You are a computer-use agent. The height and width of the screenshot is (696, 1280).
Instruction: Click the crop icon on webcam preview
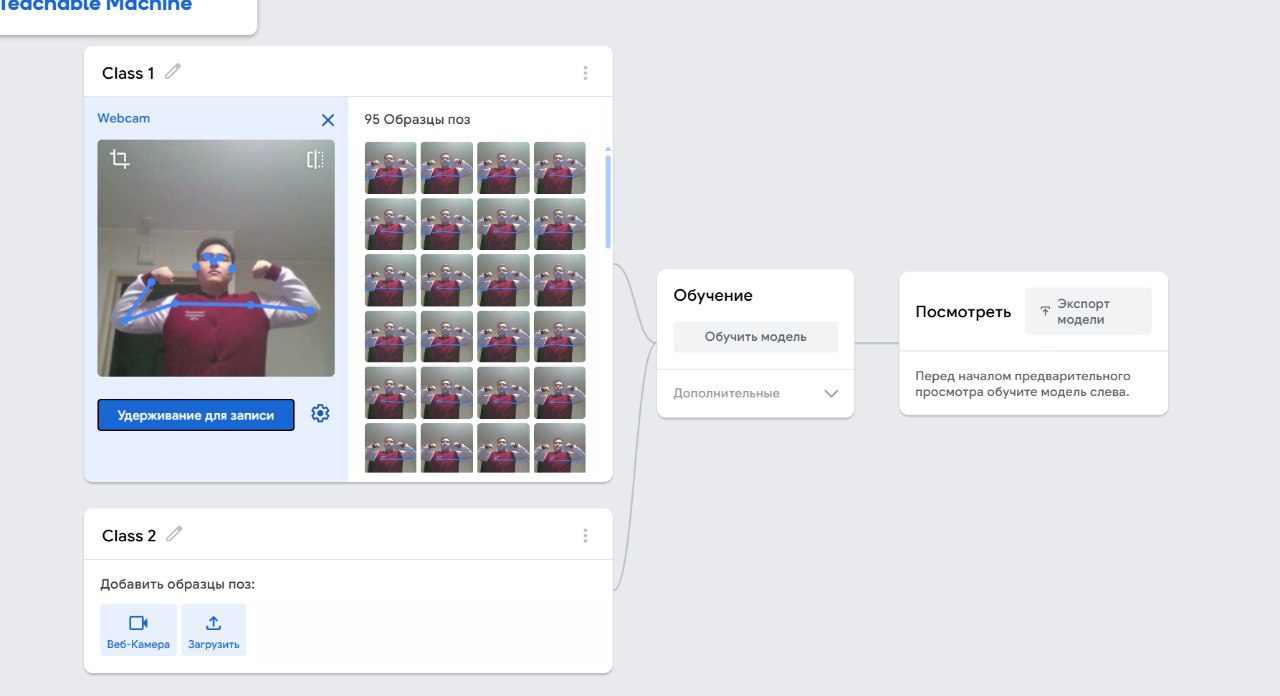pos(120,159)
